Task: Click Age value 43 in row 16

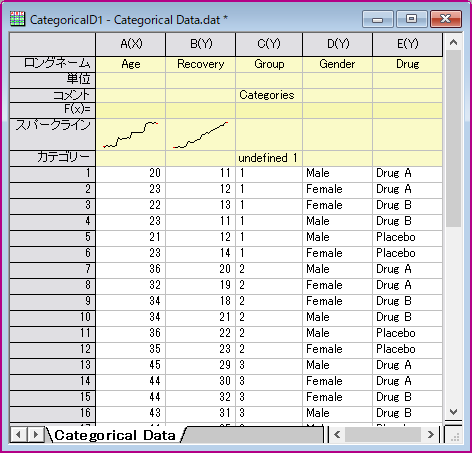Action: [131, 414]
